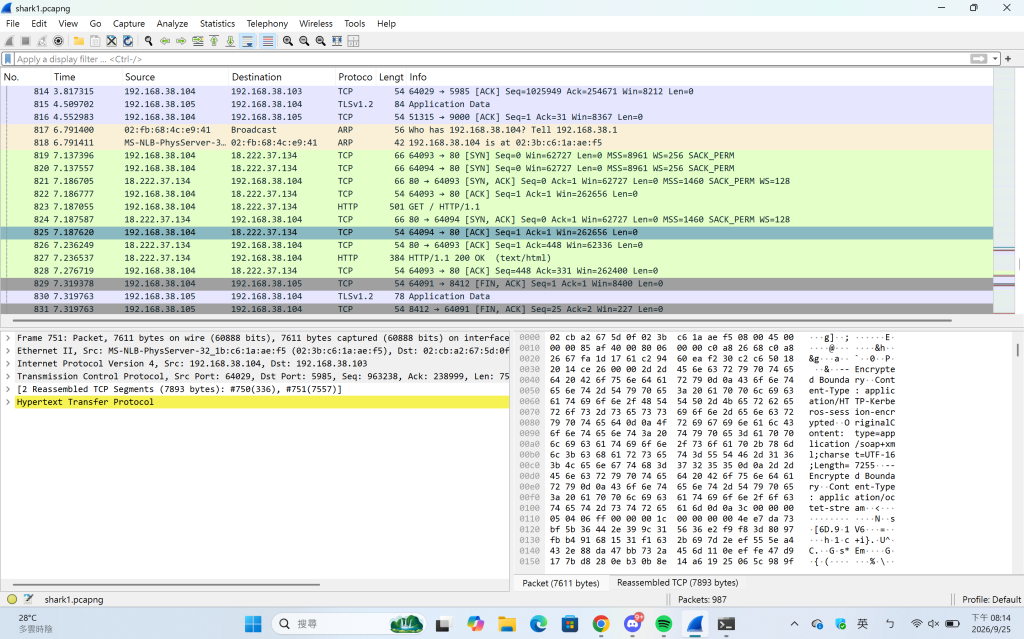This screenshot has height=639, width=1024.
Task: Expand the Reassembled TCP Segments row
Action: [8, 389]
